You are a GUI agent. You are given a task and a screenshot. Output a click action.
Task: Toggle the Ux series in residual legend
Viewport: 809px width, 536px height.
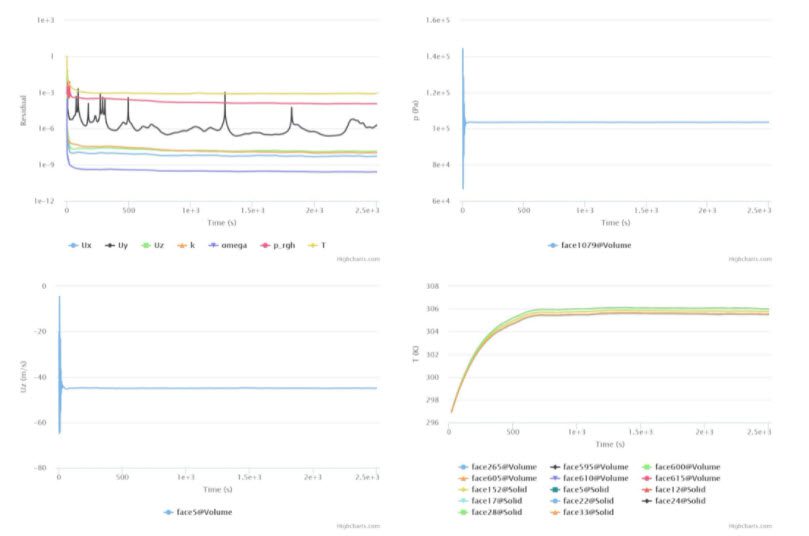82,244
